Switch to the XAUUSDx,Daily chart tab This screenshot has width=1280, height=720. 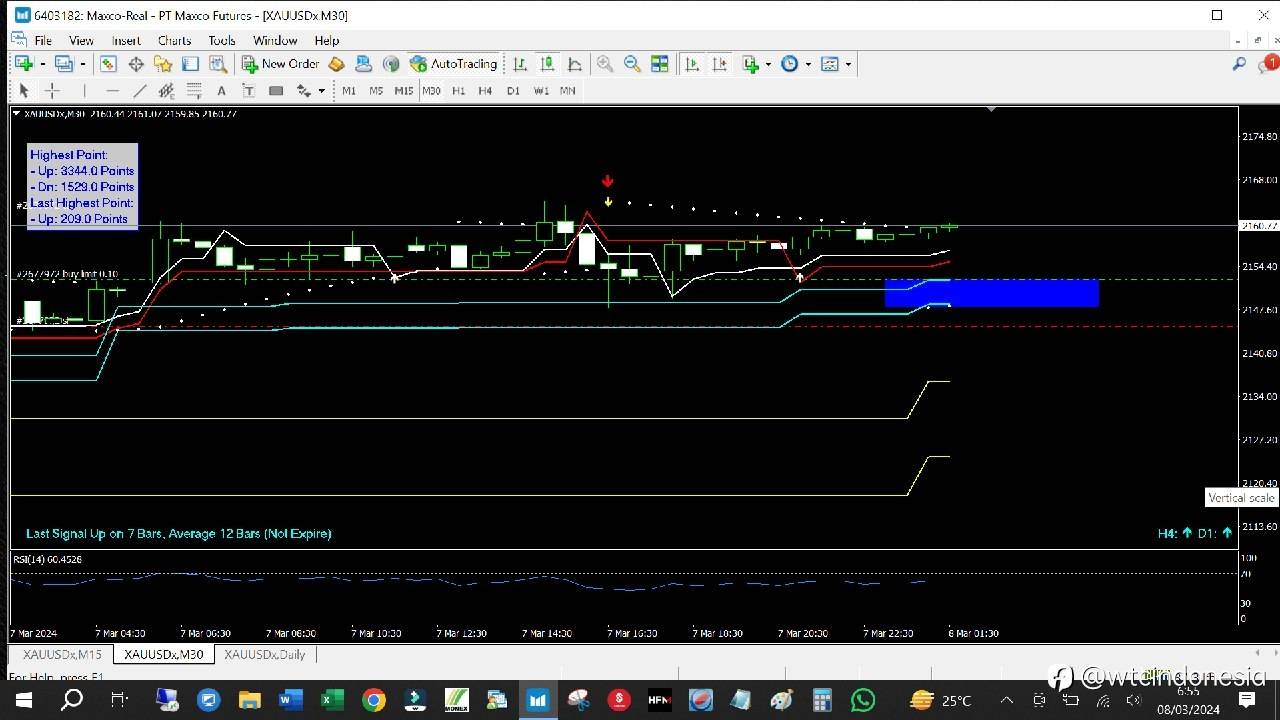pos(264,654)
